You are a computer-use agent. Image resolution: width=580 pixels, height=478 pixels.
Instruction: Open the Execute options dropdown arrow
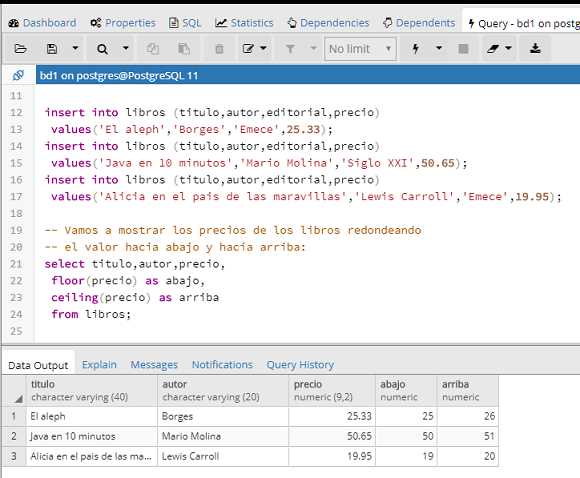tap(439, 48)
